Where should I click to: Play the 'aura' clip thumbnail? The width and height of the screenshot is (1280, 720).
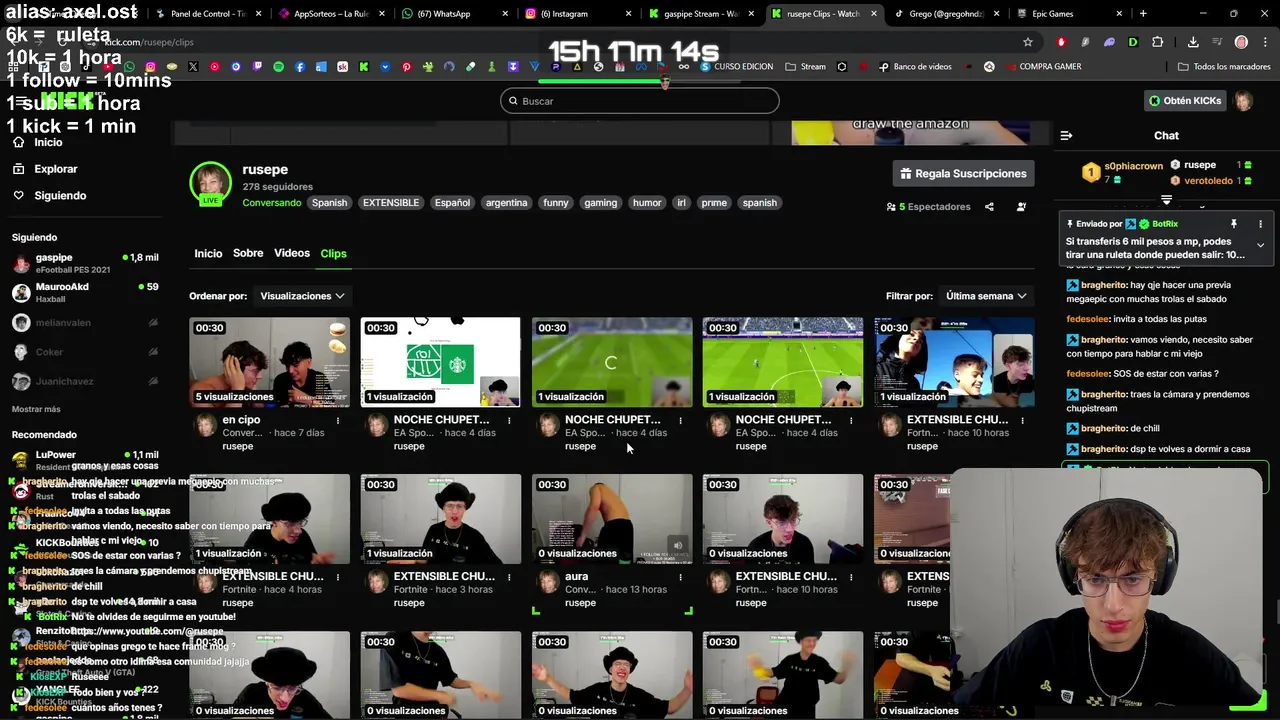[x=612, y=519]
